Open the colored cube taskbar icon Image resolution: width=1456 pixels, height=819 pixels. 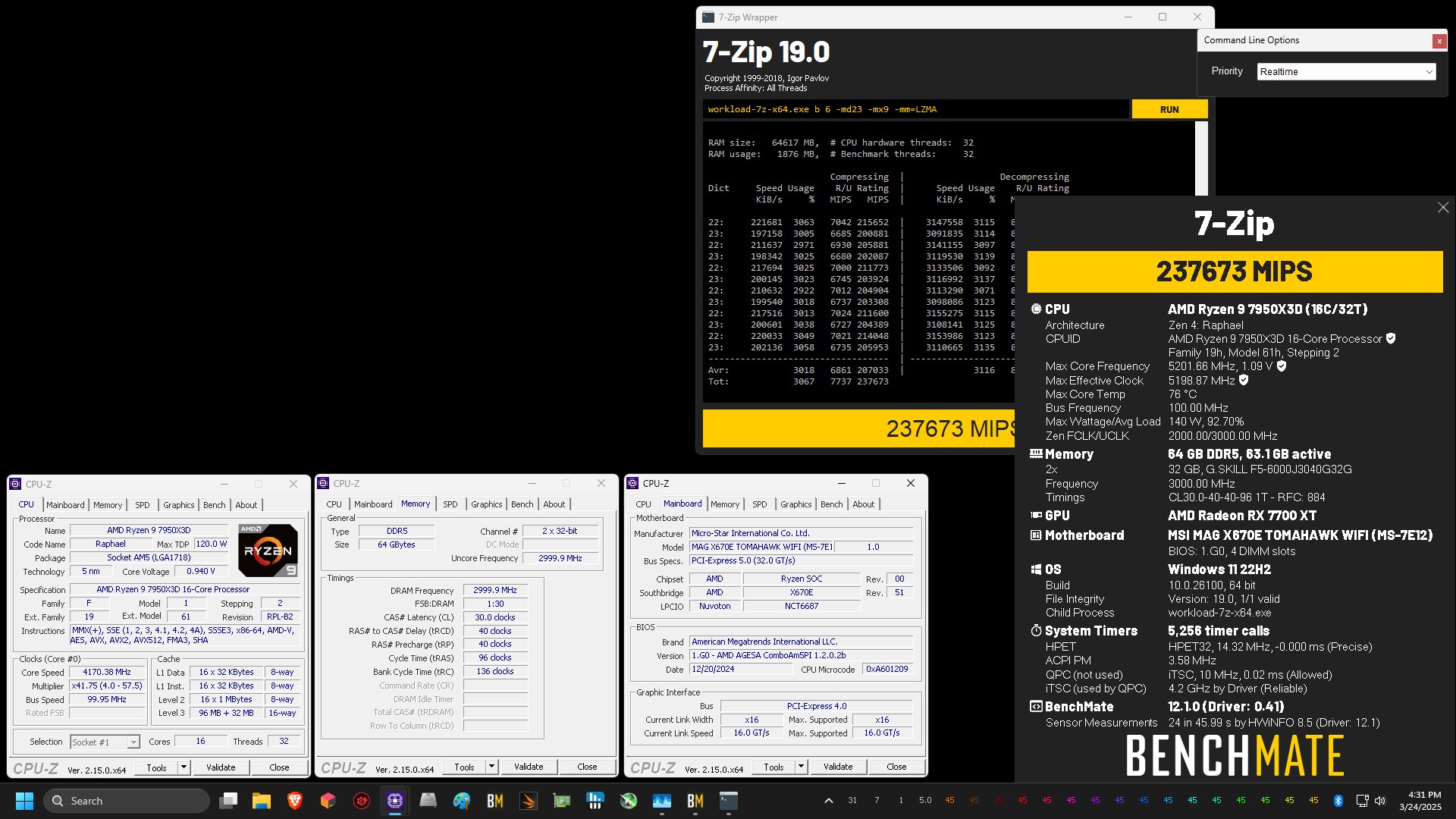point(328,801)
